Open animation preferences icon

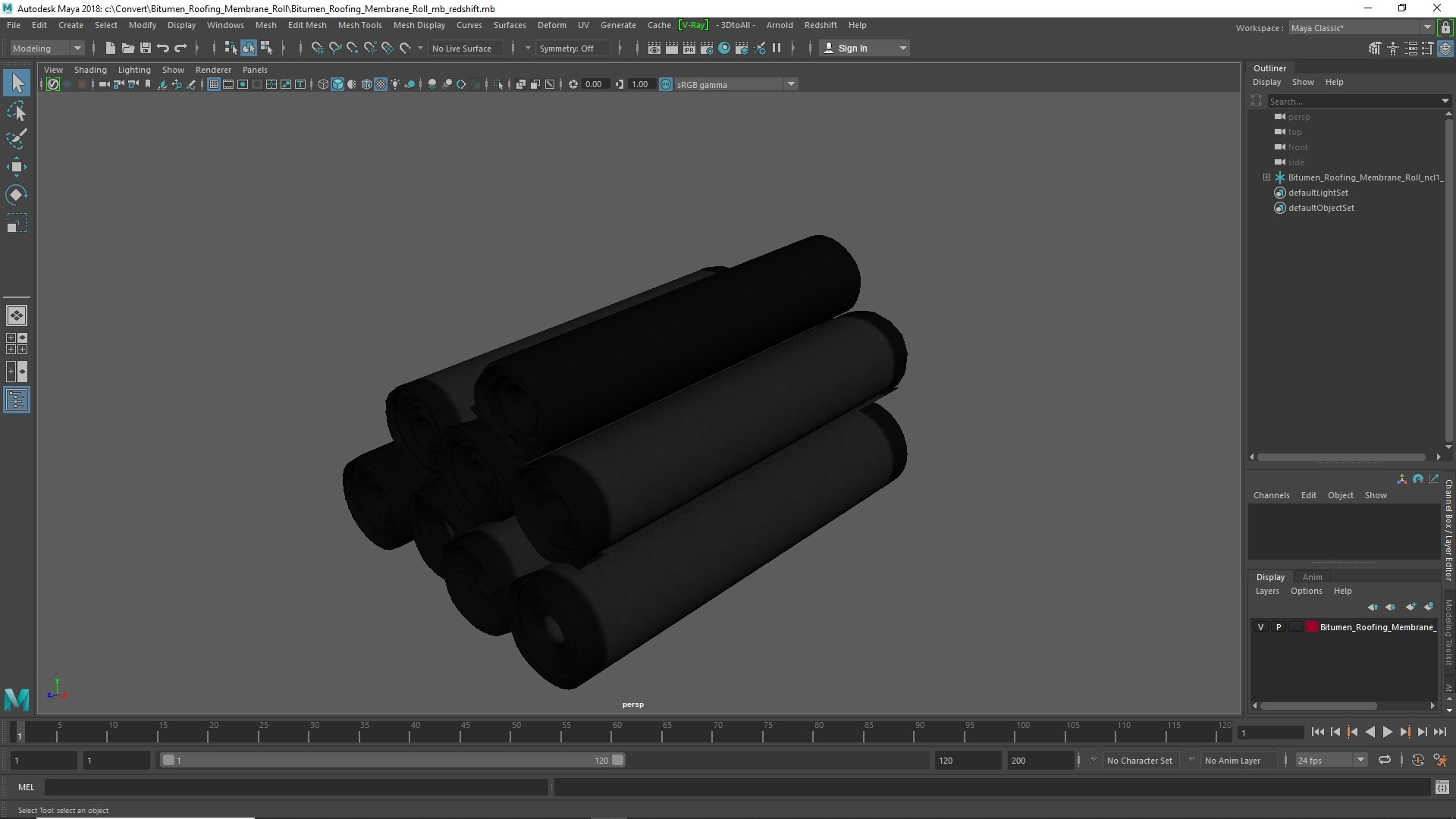point(1441,760)
